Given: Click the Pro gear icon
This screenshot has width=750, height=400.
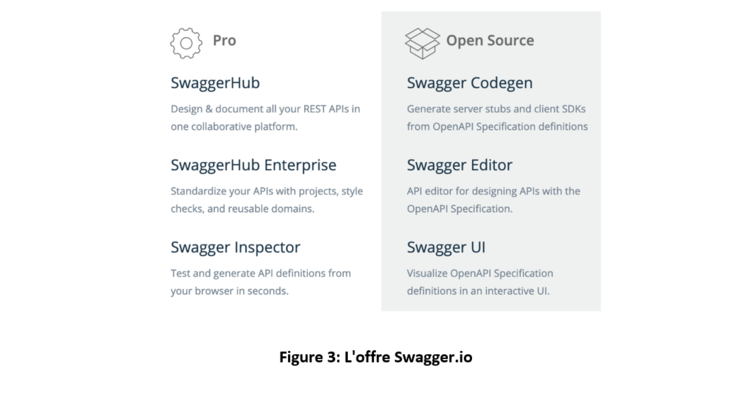Looking at the screenshot, I should pos(186,43).
